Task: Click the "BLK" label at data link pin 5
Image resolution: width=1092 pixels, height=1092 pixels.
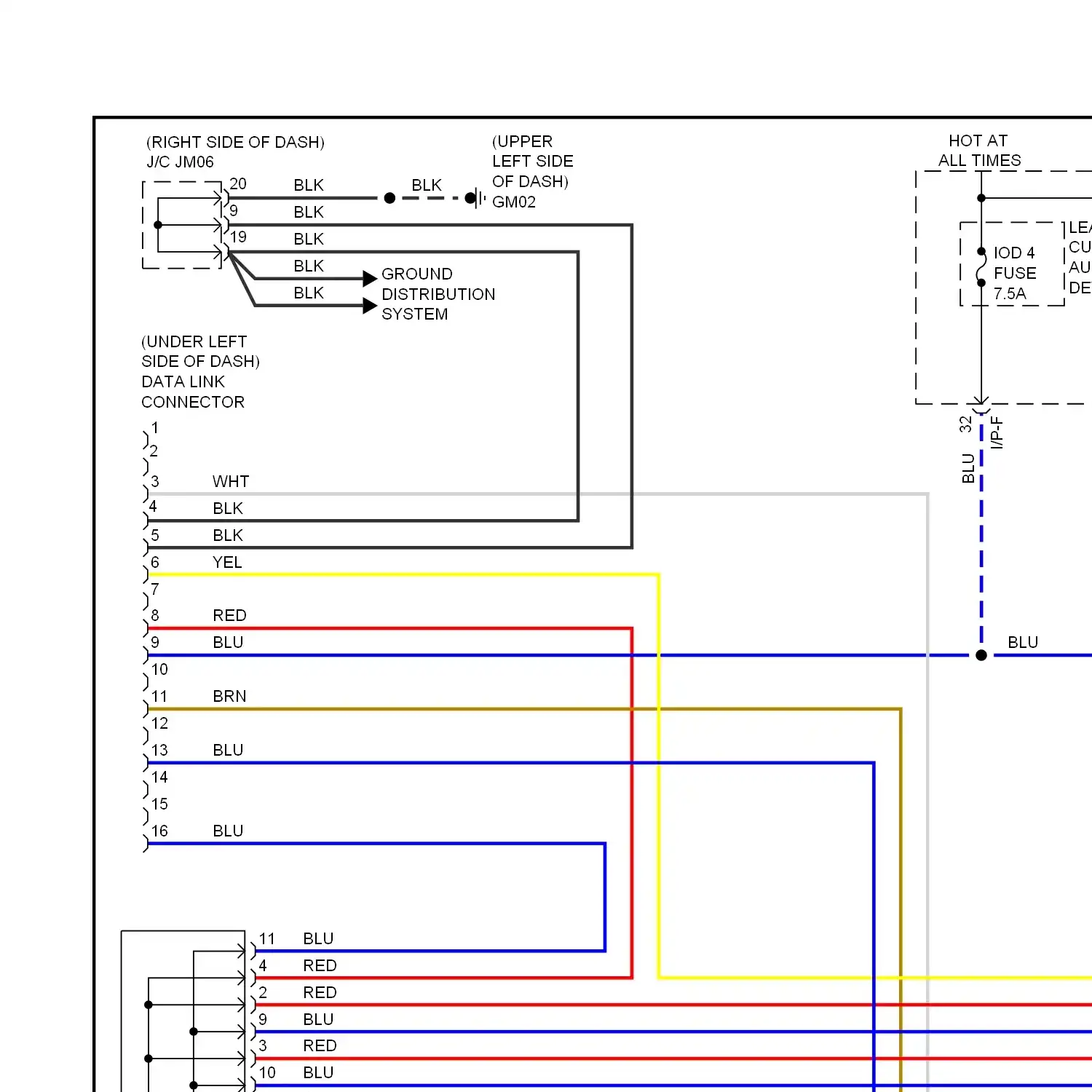Action: point(228,535)
